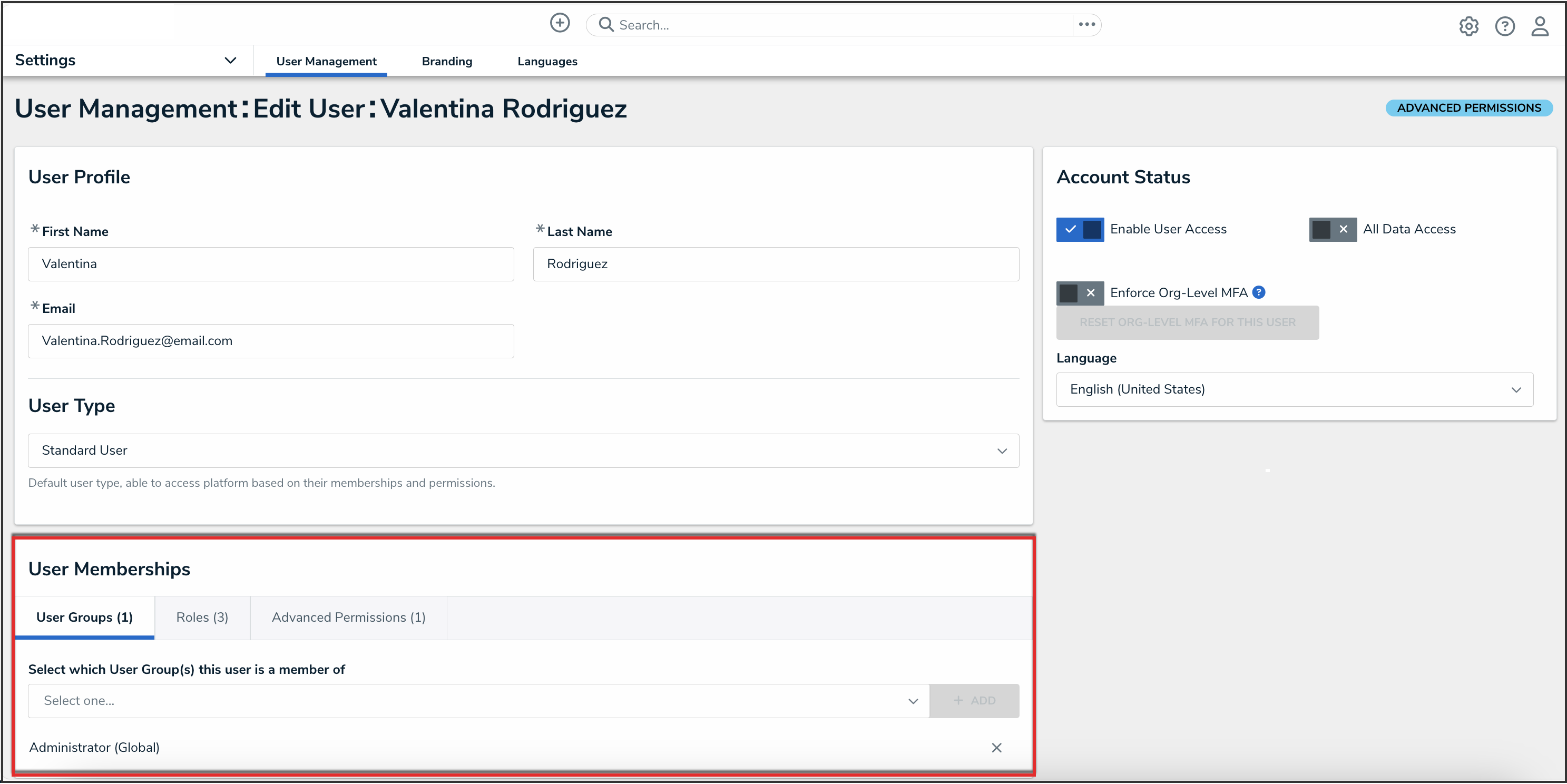This screenshot has width=1567, height=784.
Task: Click the Enforce Org-Level MFA info icon
Action: (1259, 292)
